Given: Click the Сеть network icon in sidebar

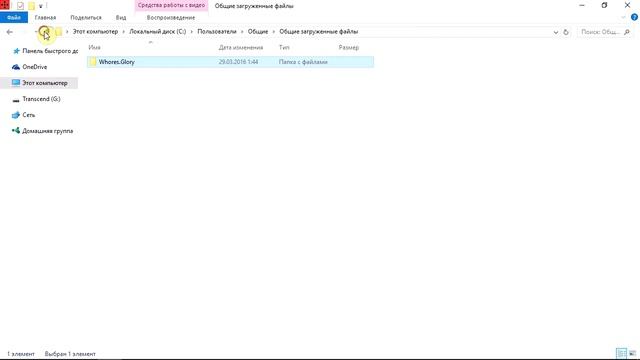Looking at the screenshot, I should (x=16, y=115).
